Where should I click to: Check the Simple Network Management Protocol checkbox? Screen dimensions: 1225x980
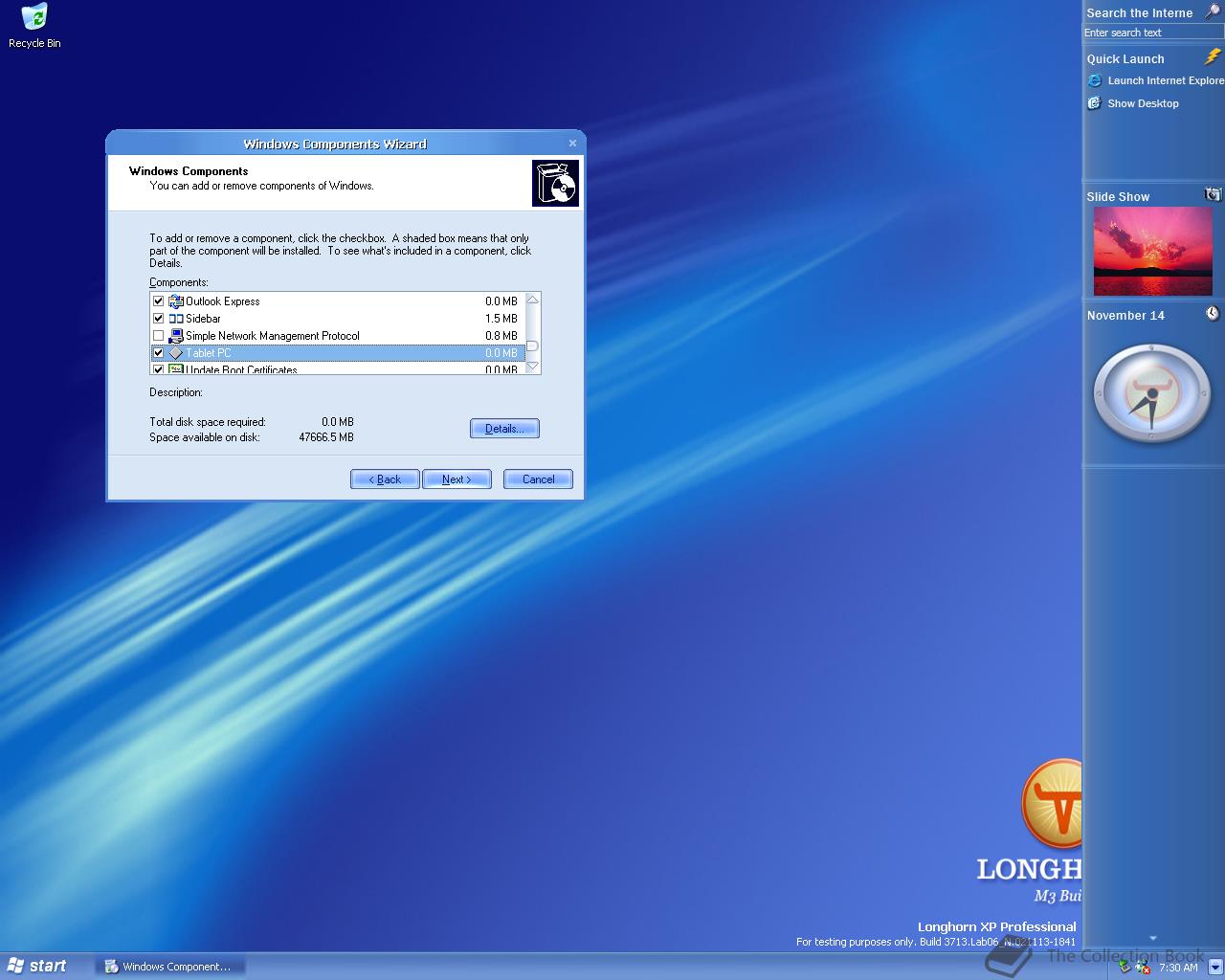159,336
